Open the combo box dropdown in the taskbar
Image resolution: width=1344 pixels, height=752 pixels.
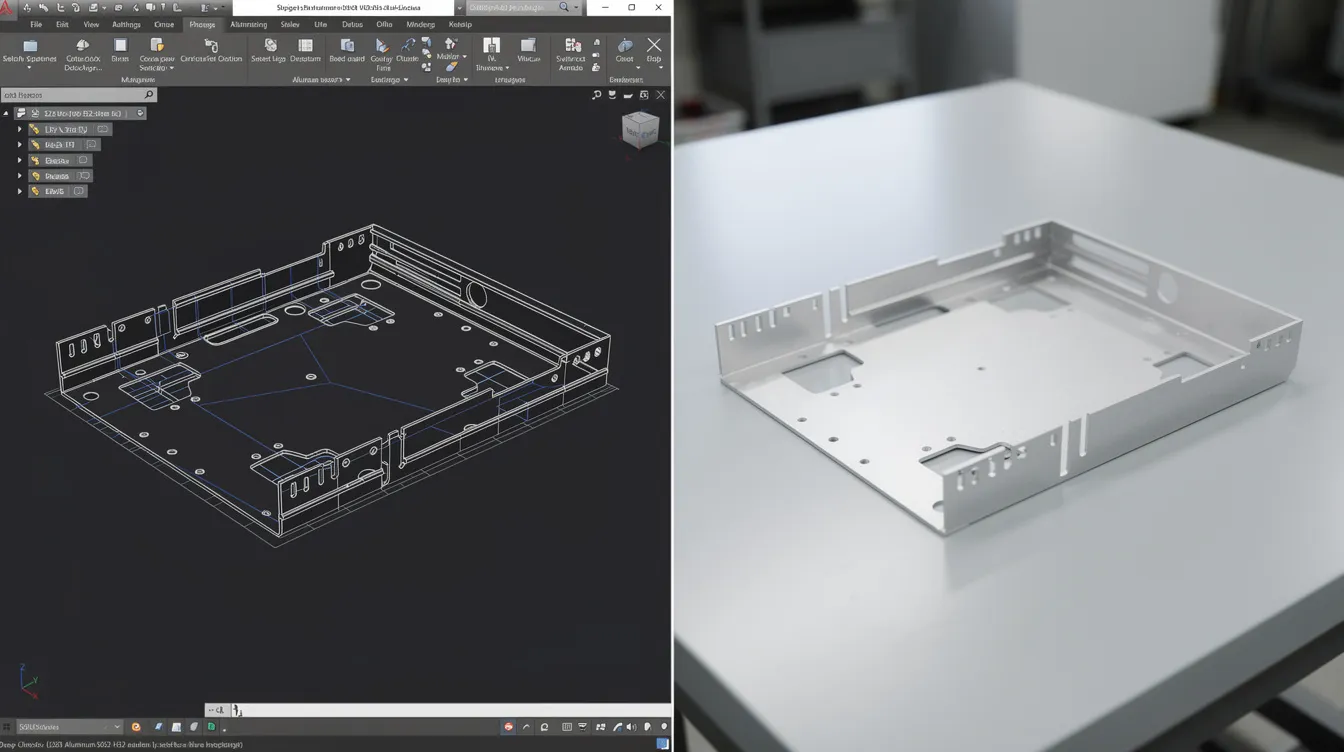(117, 727)
